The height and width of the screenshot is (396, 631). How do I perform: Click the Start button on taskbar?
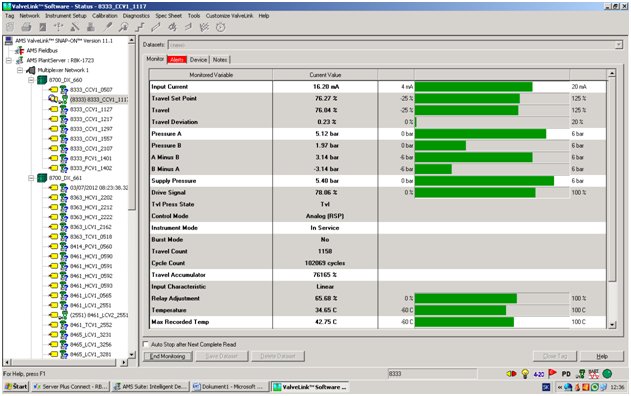16,387
